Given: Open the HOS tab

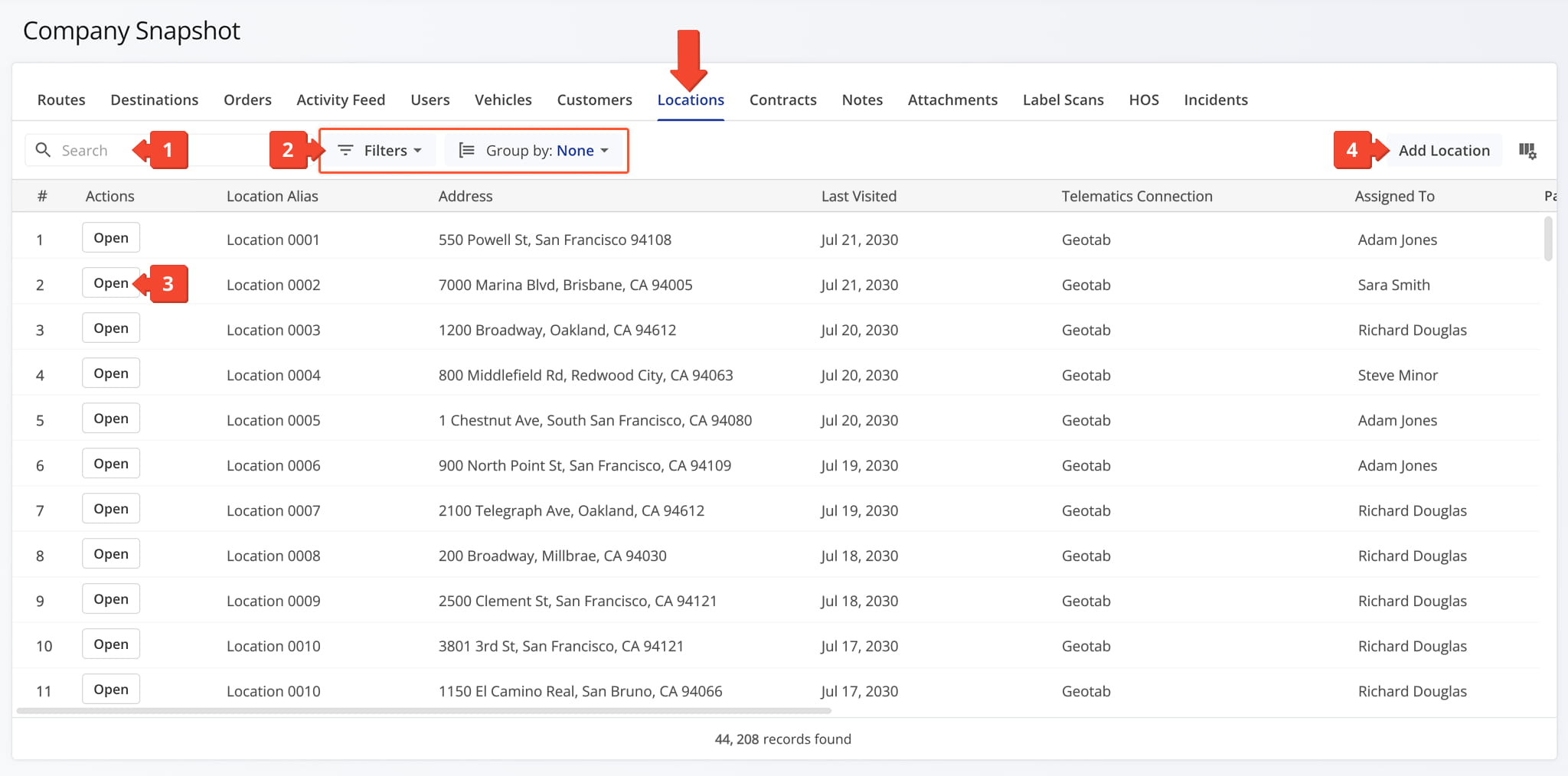Looking at the screenshot, I should 1144,99.
